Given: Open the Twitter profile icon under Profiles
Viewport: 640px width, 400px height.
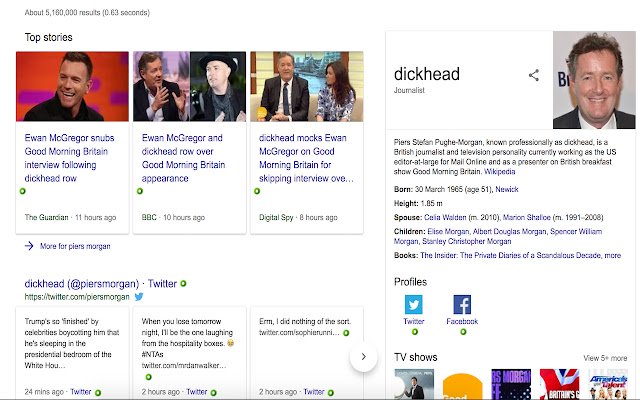Looking at the screenshot, I should tap(413, 304).
